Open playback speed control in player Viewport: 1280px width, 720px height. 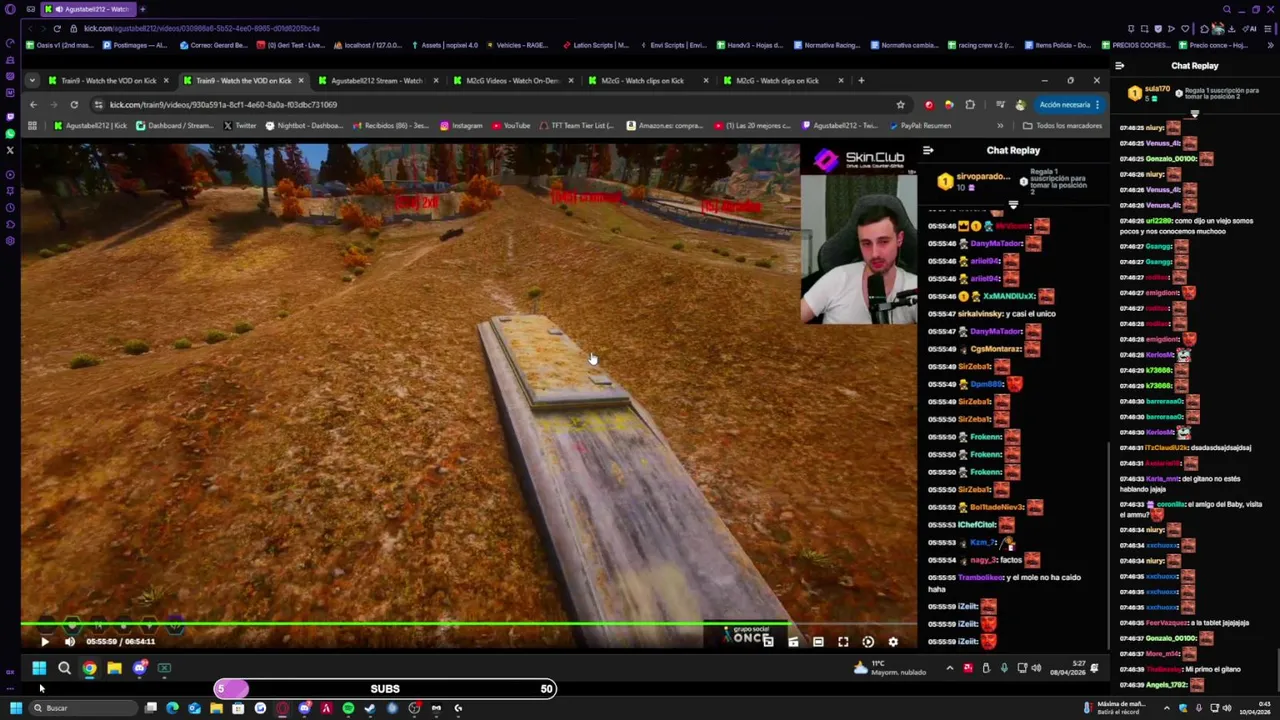click(868, 642)
